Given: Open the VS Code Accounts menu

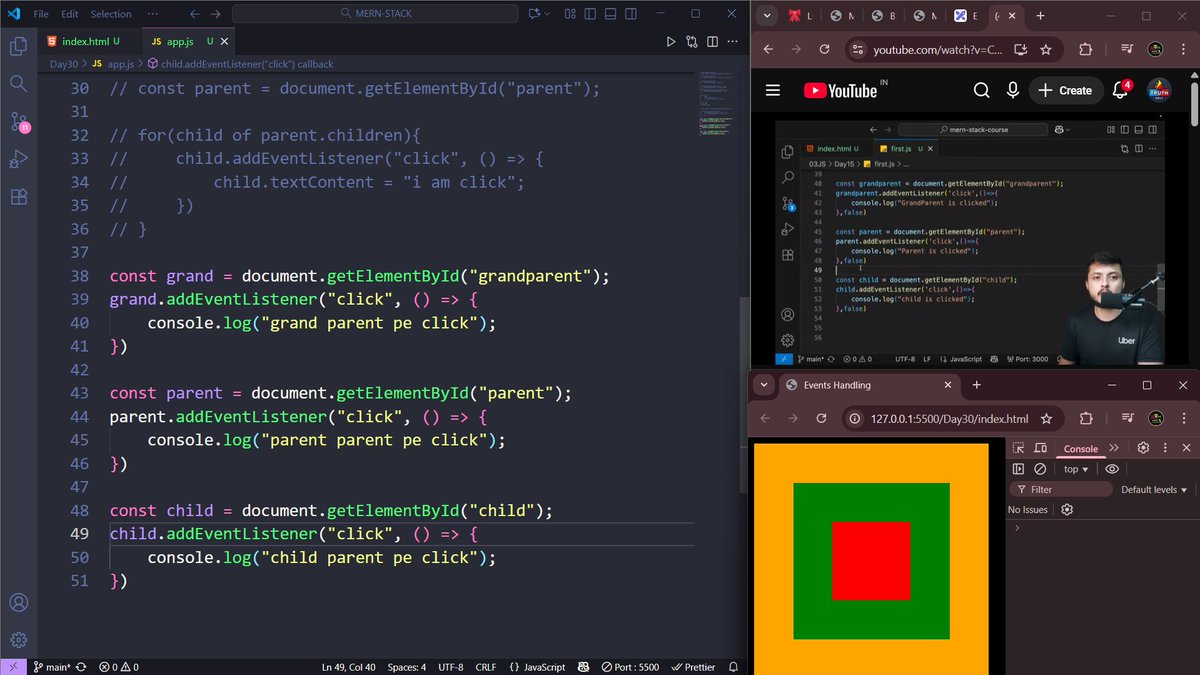Looking at the screenshot, I should tap(18, 603).
